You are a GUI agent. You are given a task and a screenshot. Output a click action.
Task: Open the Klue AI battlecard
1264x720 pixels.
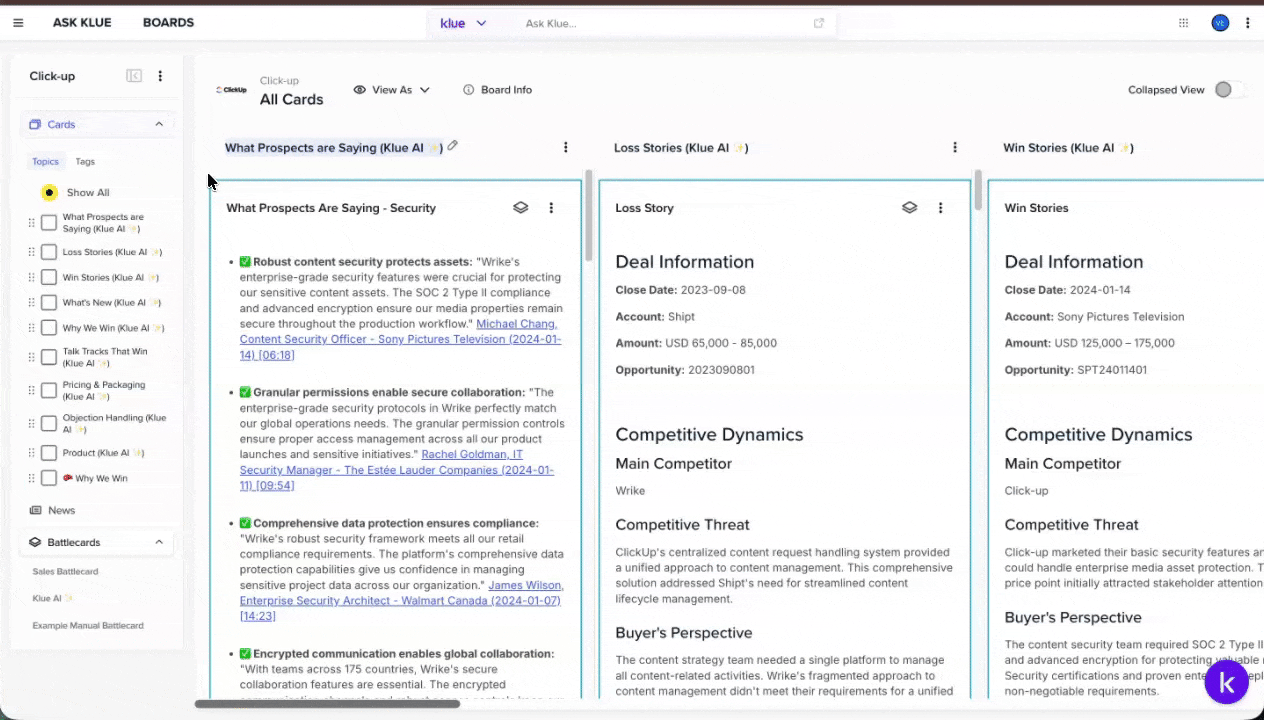coord(53,598)
